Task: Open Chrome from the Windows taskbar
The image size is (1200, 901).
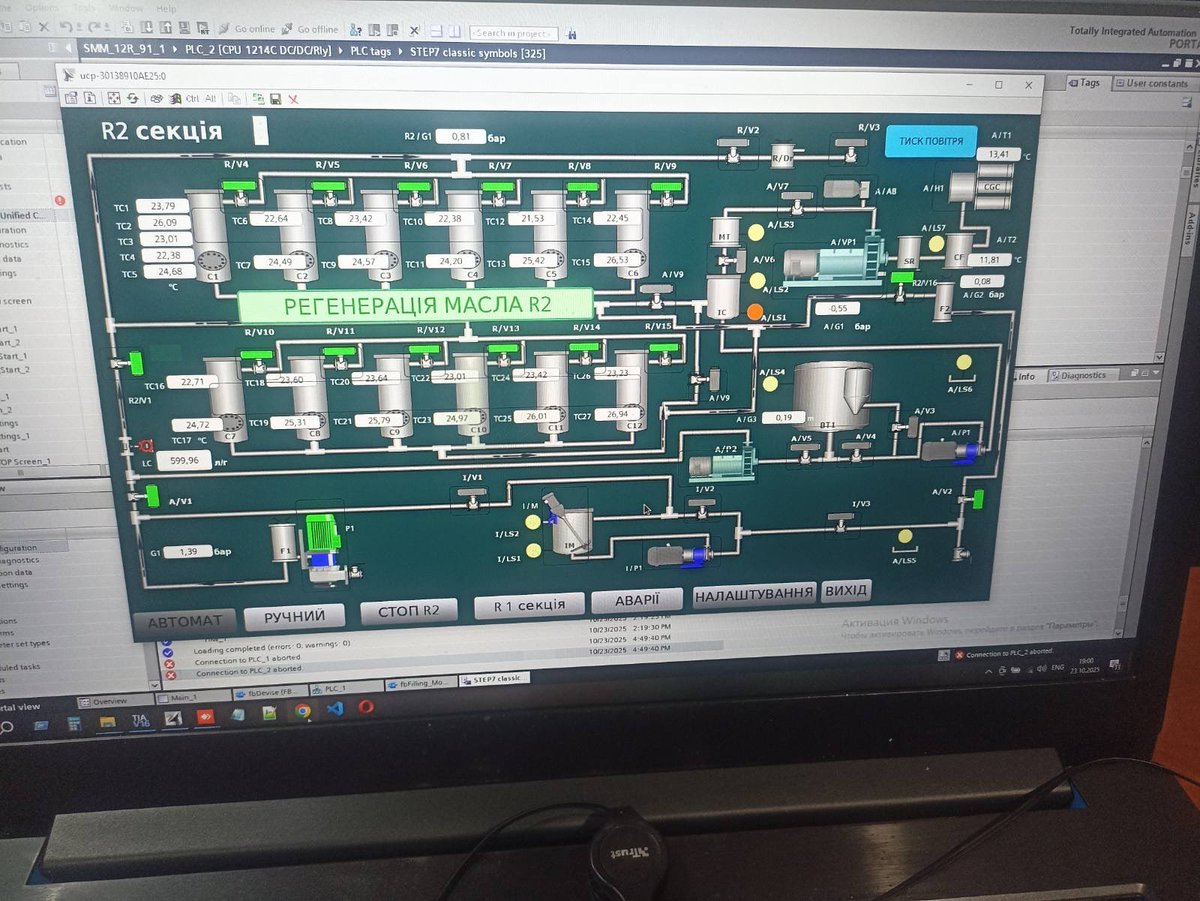Action: (x=303, y=712)
